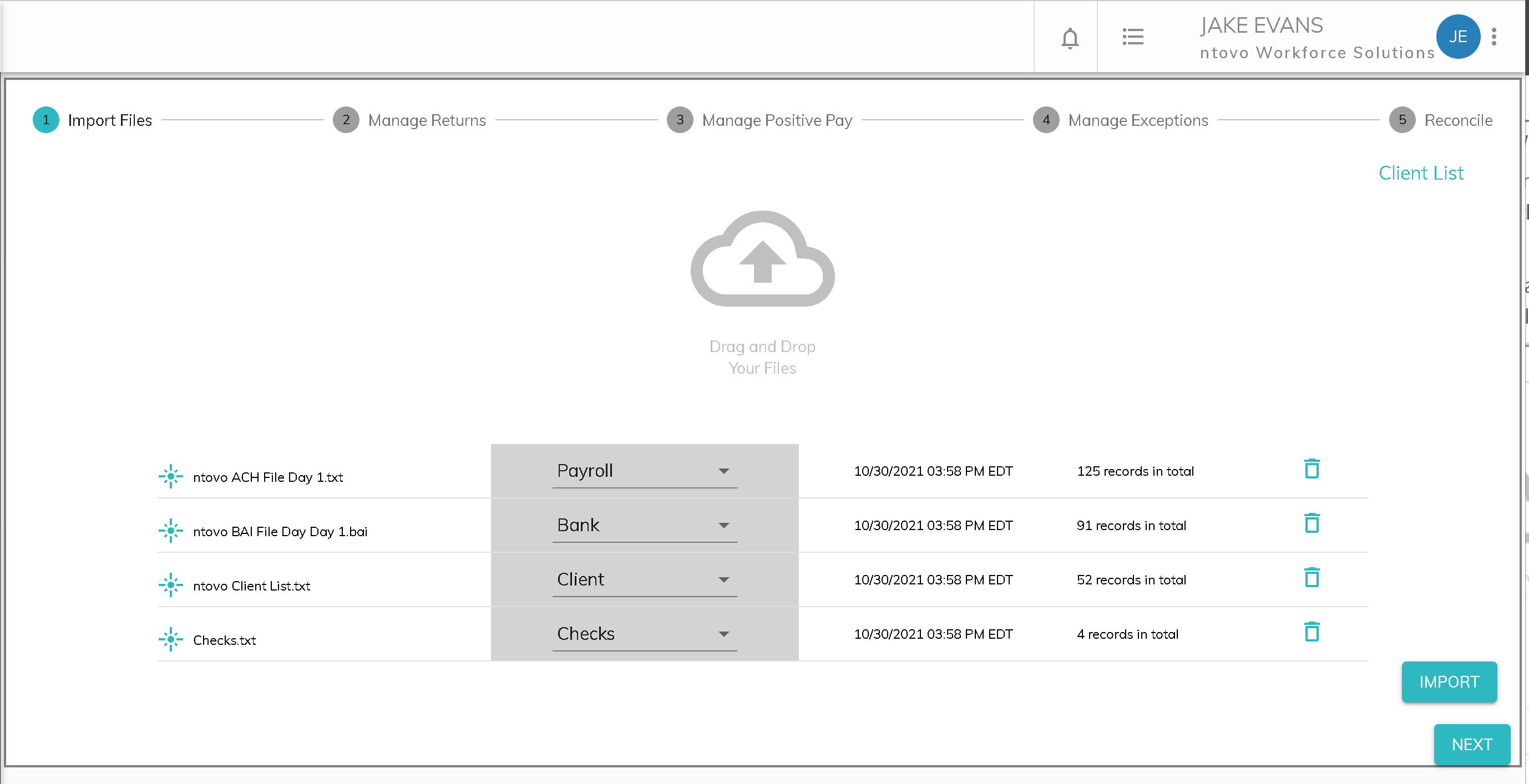This screenshot has height=784, width=1529.
Task: Click status icon beside ntovo ACH File
Action: pos(171,476)
